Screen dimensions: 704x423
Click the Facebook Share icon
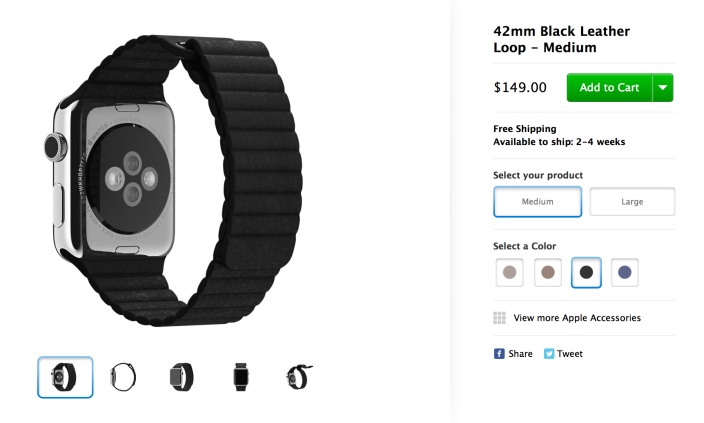499,354
